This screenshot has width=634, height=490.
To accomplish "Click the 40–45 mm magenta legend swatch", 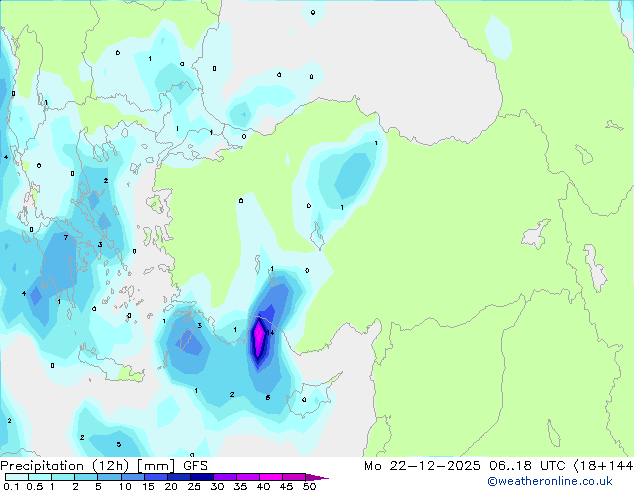I will (x=271, y=477).
